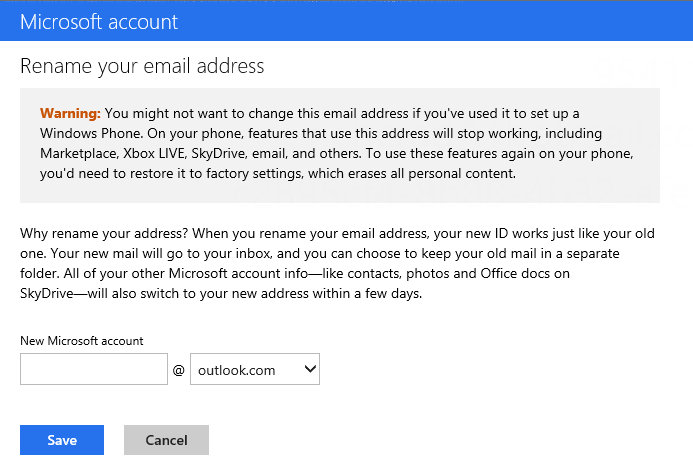
Task: Click the Microsoft account header title
Action: [99, 21]
